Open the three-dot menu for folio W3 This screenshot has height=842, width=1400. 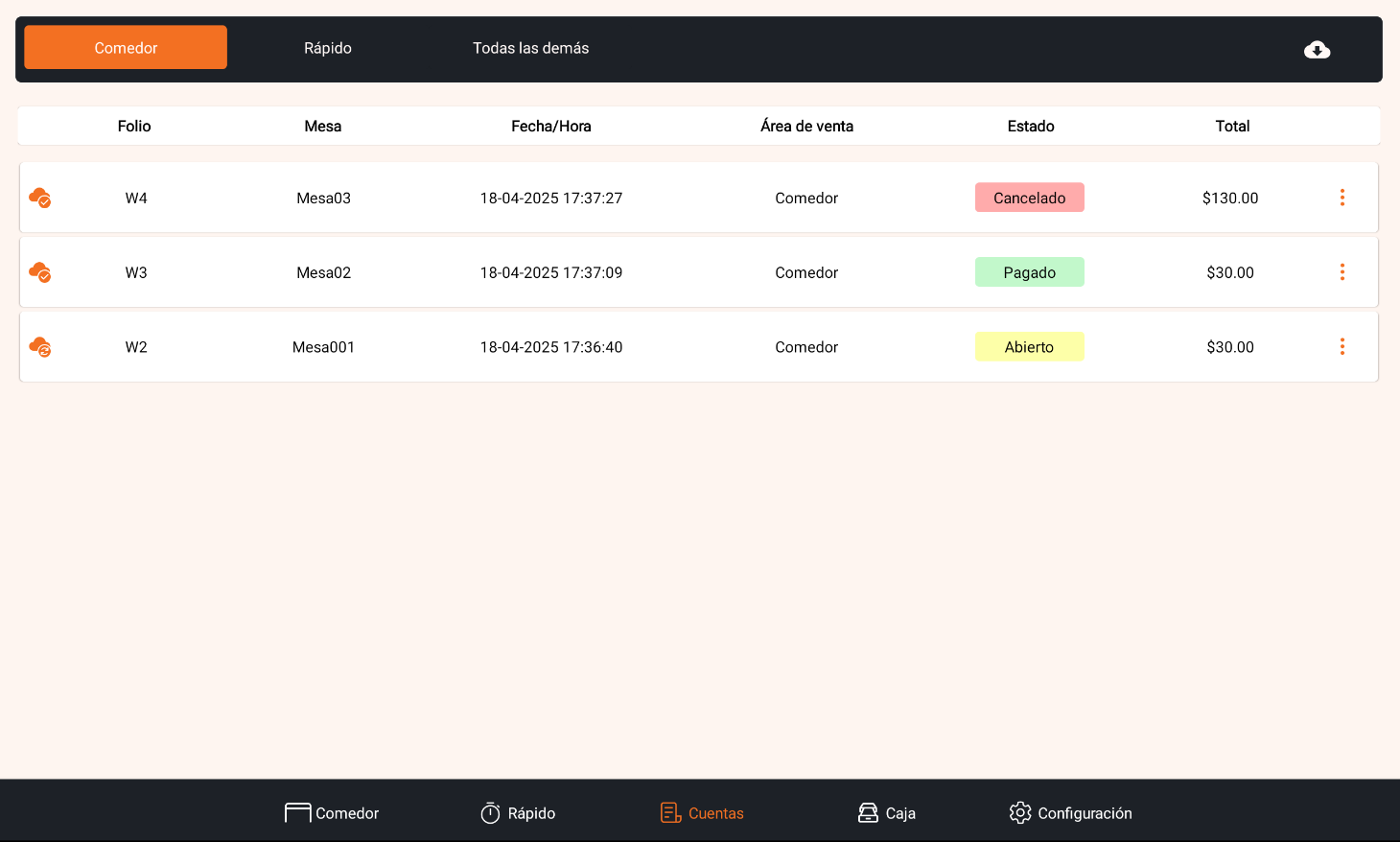[x=1342, y=272]
